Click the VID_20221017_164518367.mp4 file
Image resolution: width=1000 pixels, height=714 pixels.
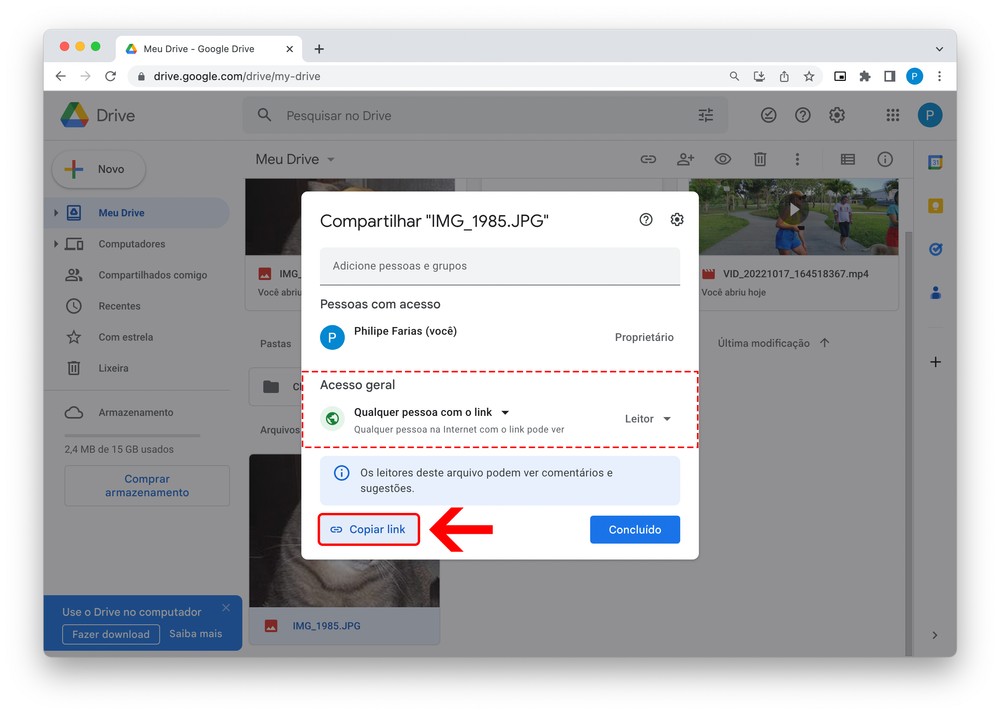point(797,244)
